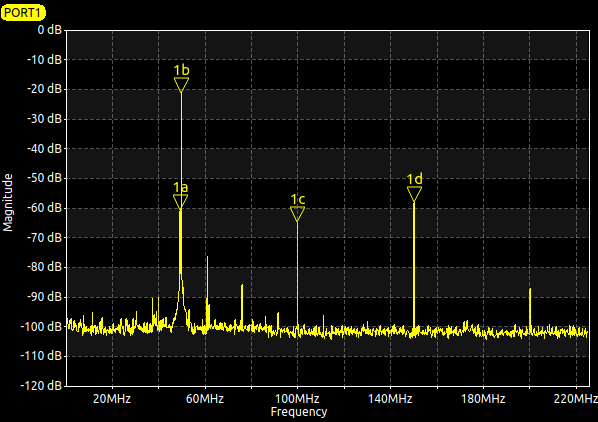Click marker 1d triangle near 150MHz
Viewport: 598px width, 422px height.
[414, 194]
